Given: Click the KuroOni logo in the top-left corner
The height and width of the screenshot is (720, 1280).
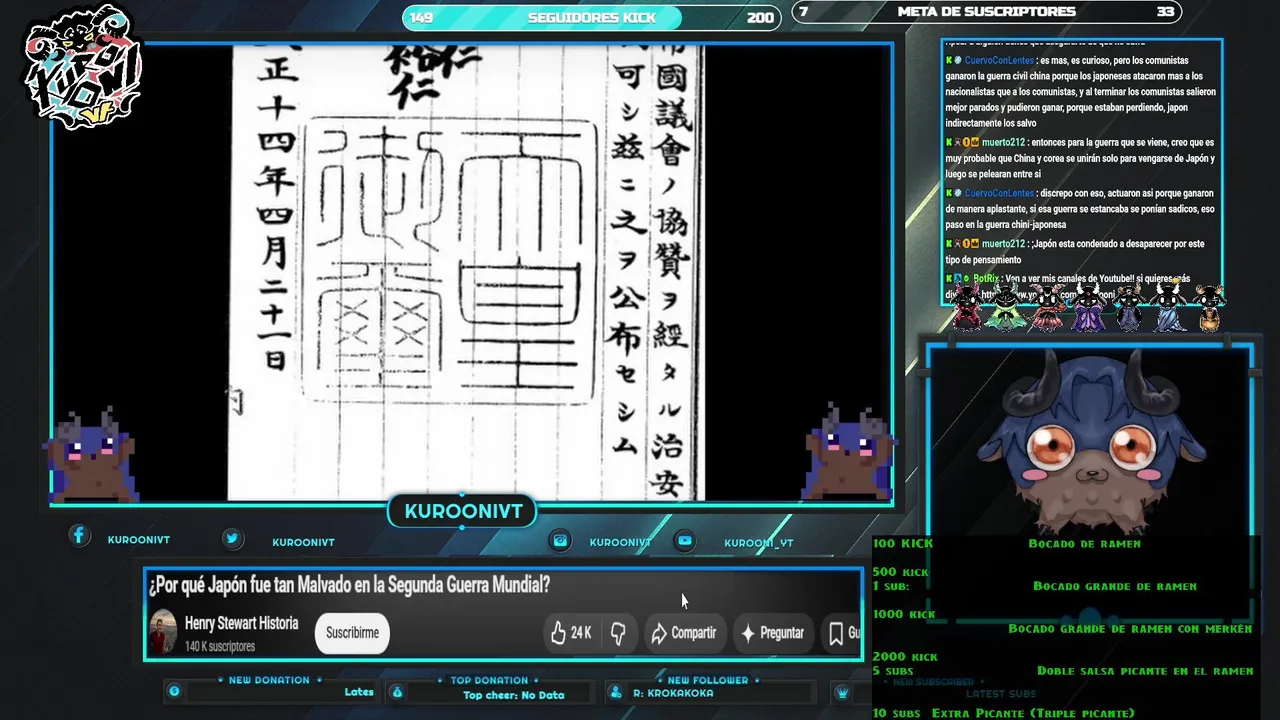Looking at the screenshot, I should click(x=82, y=67).
